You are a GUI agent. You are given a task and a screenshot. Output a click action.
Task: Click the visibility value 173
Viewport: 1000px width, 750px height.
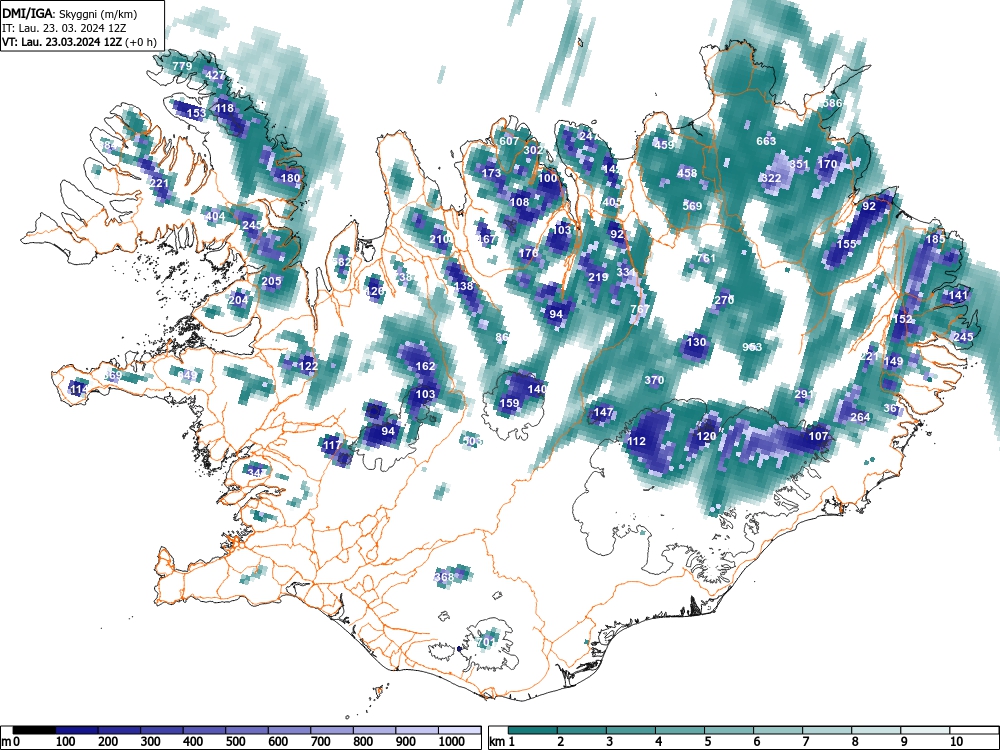pos(491,173)
